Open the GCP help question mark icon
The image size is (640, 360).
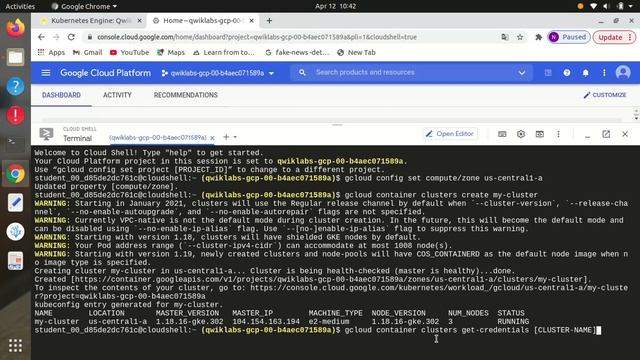click(567, 73)
